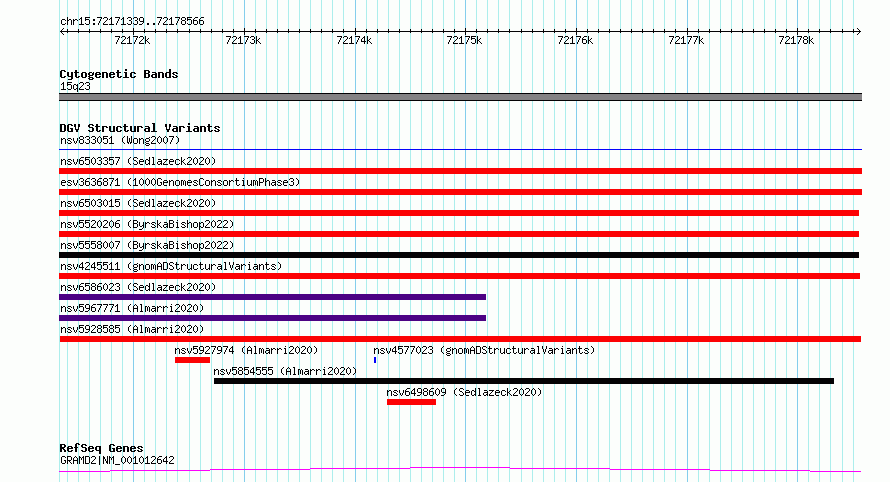Screen dimensions: 890x482
Task: Click the black nsv5558007 variant bar
Action: click(459, 255)
